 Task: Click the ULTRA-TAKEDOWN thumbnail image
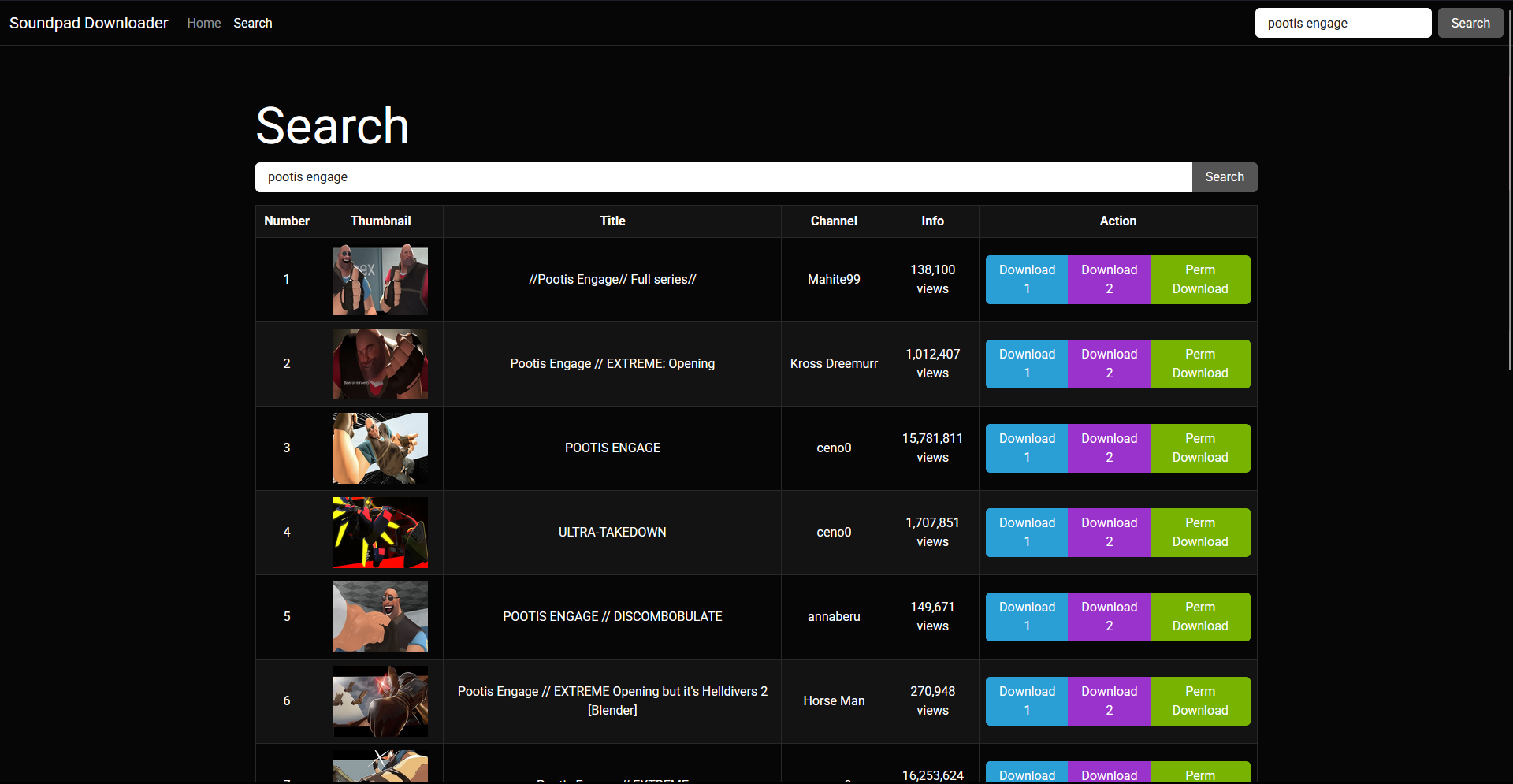click(380, 533)
